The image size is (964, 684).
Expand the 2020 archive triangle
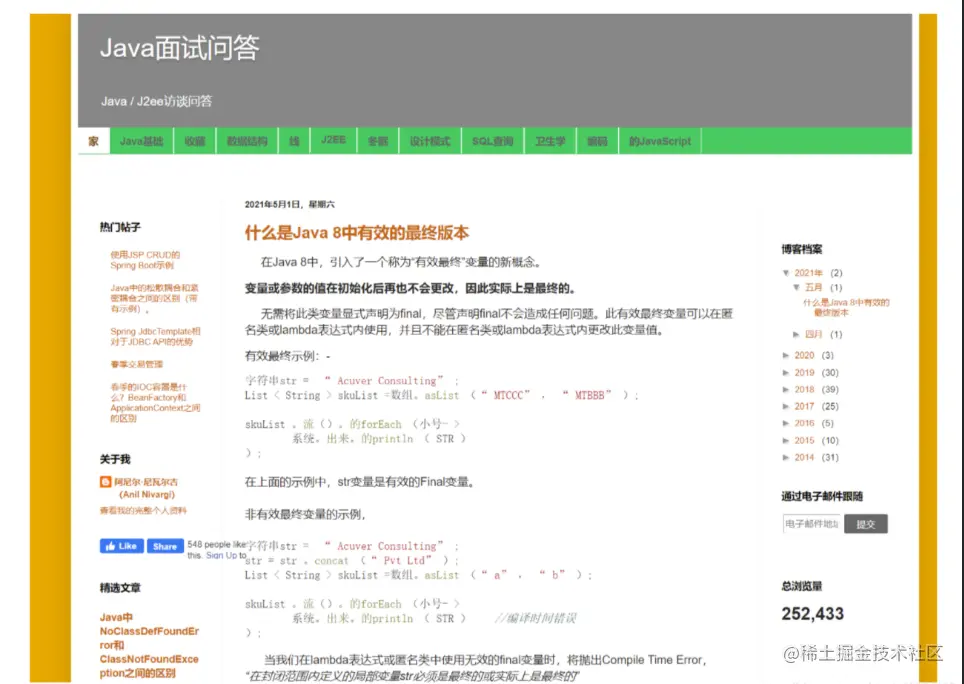[x=786, y=355]
